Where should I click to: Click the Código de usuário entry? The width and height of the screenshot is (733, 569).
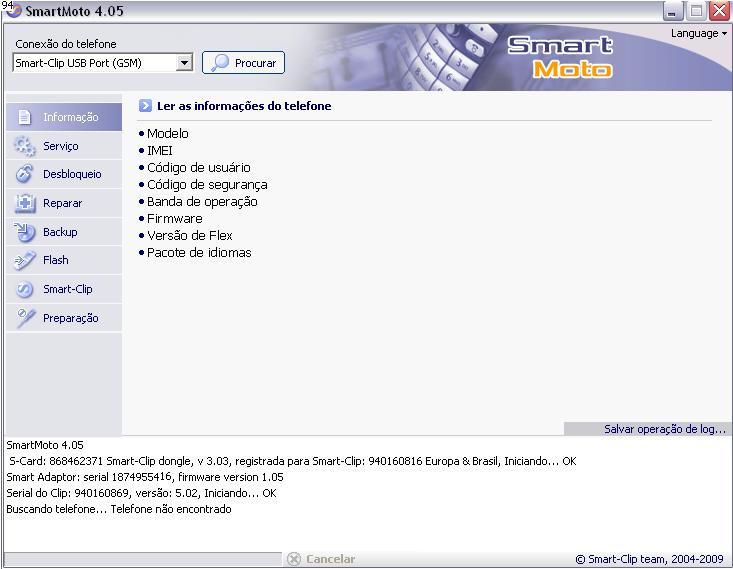tap(199, 167)
